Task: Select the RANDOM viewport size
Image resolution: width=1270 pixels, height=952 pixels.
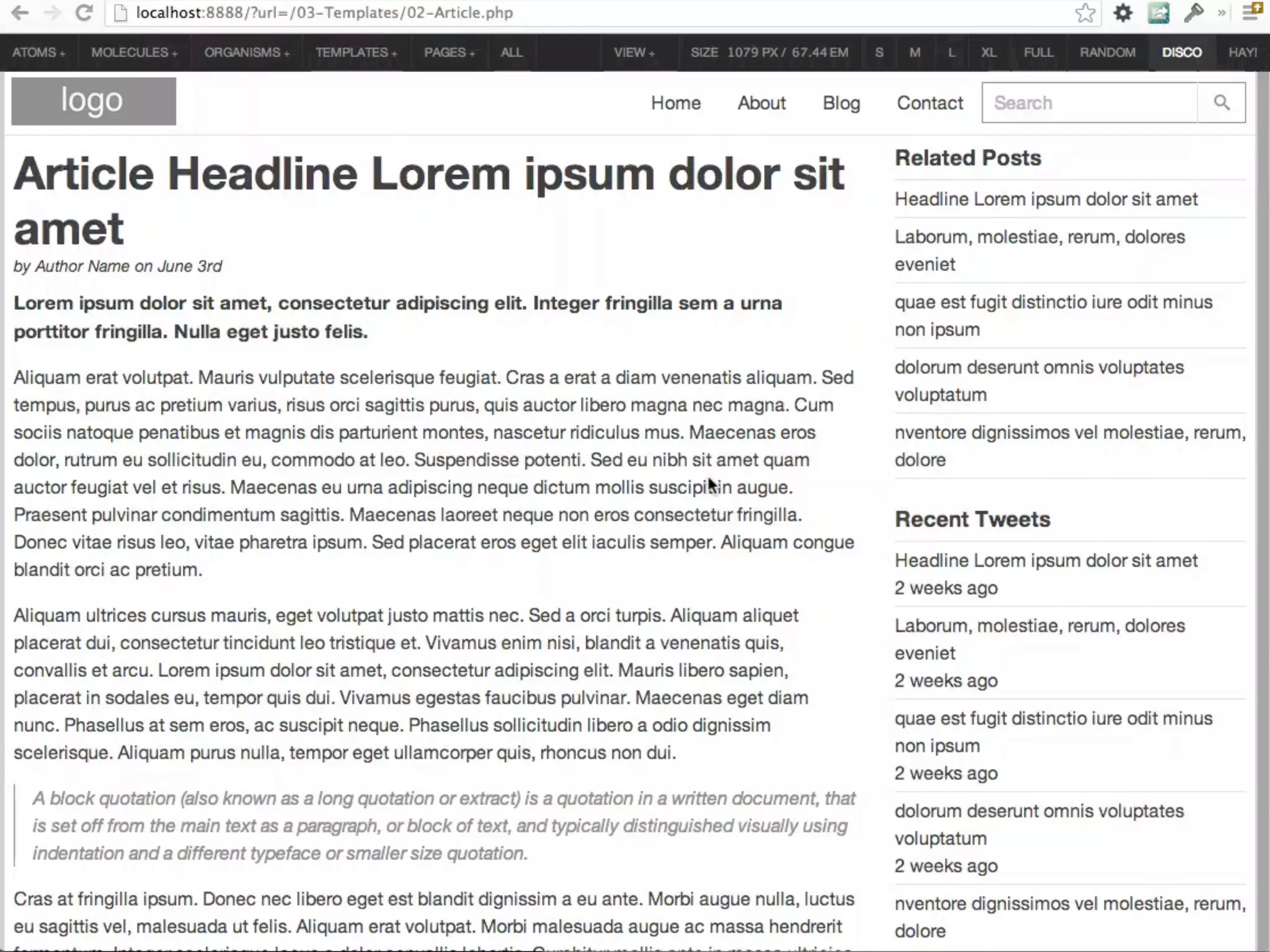Action: (x=1108, y=53)
